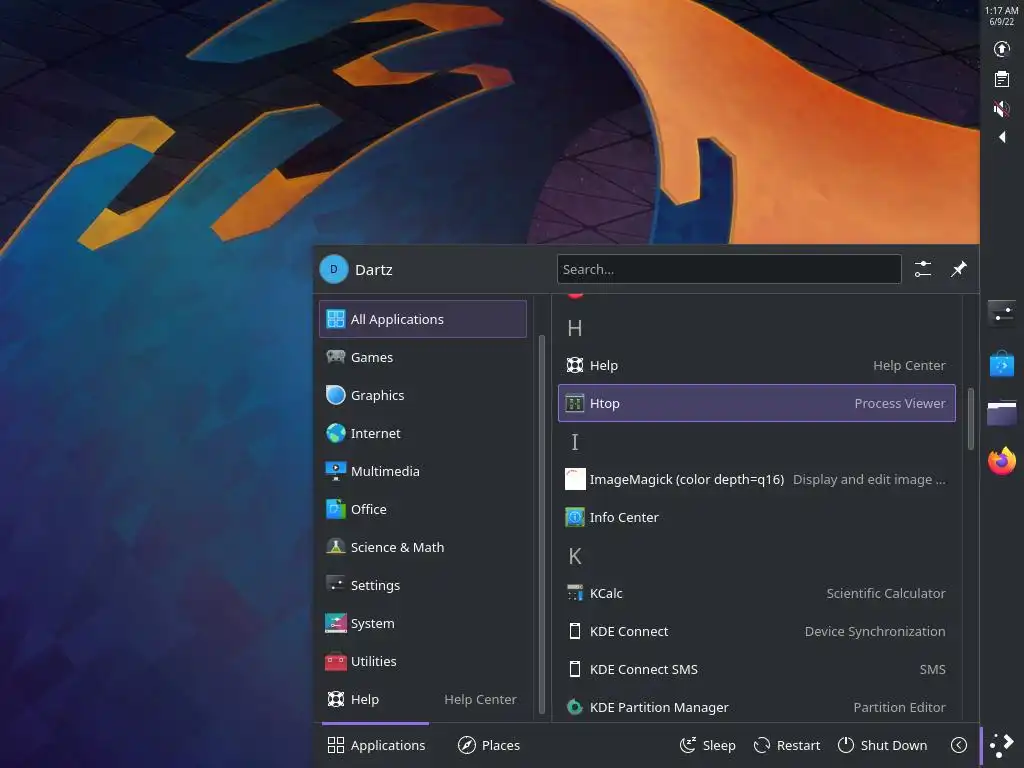Switch to the Places tab

488,745
